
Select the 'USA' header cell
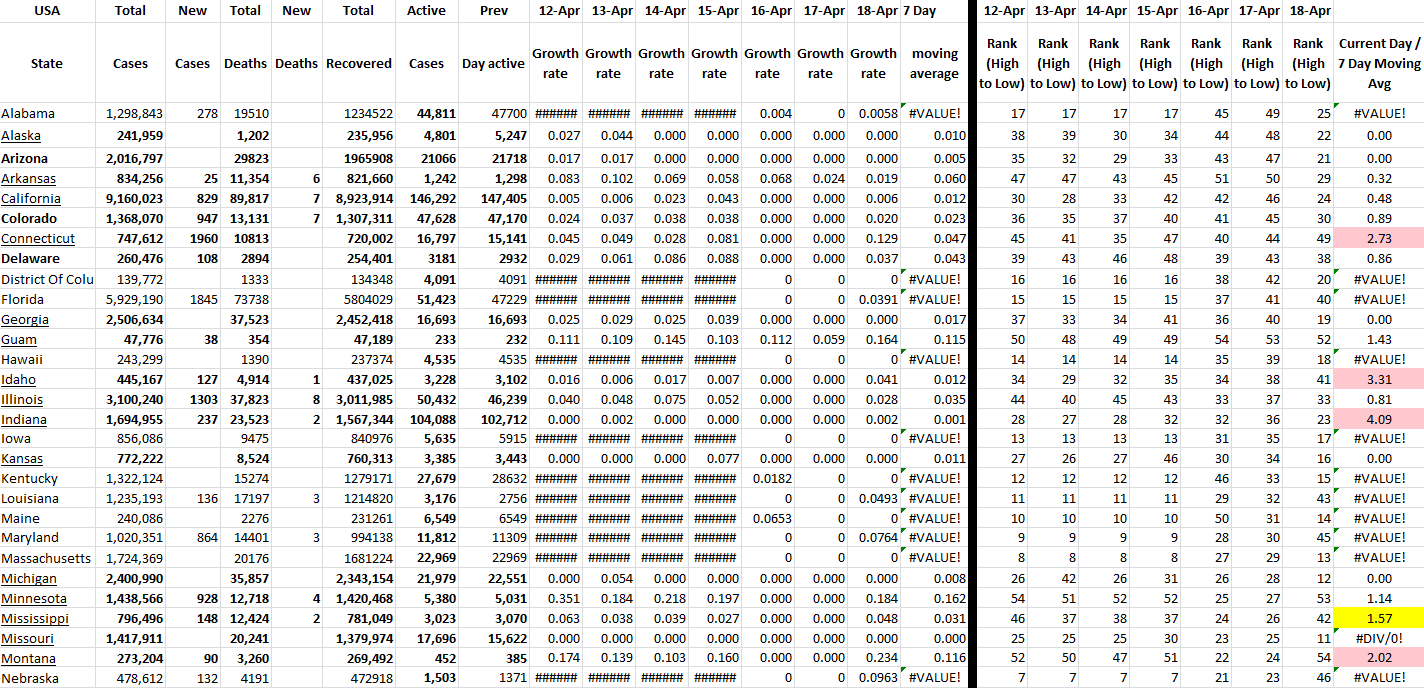(47, 11)
